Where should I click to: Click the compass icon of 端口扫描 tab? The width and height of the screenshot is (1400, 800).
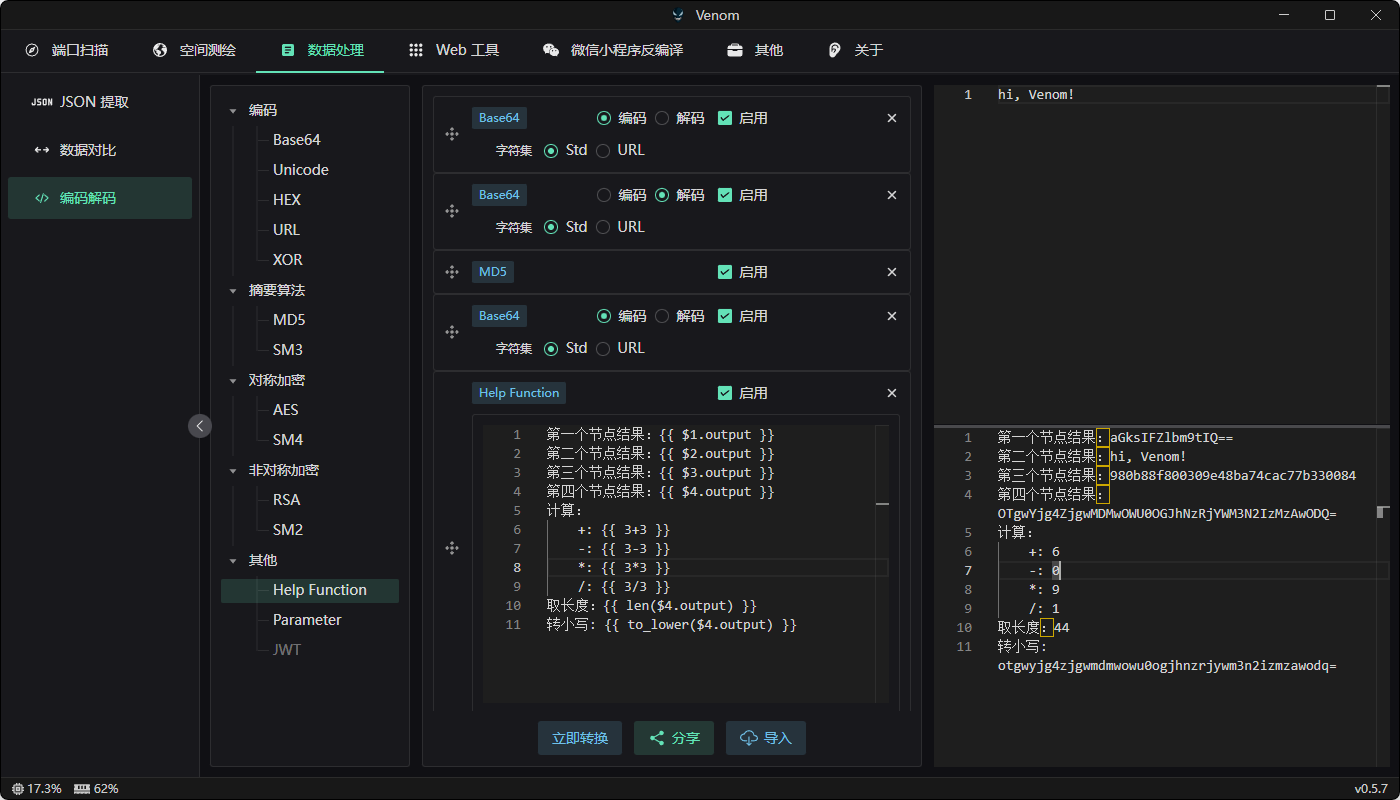coord(32,50)
